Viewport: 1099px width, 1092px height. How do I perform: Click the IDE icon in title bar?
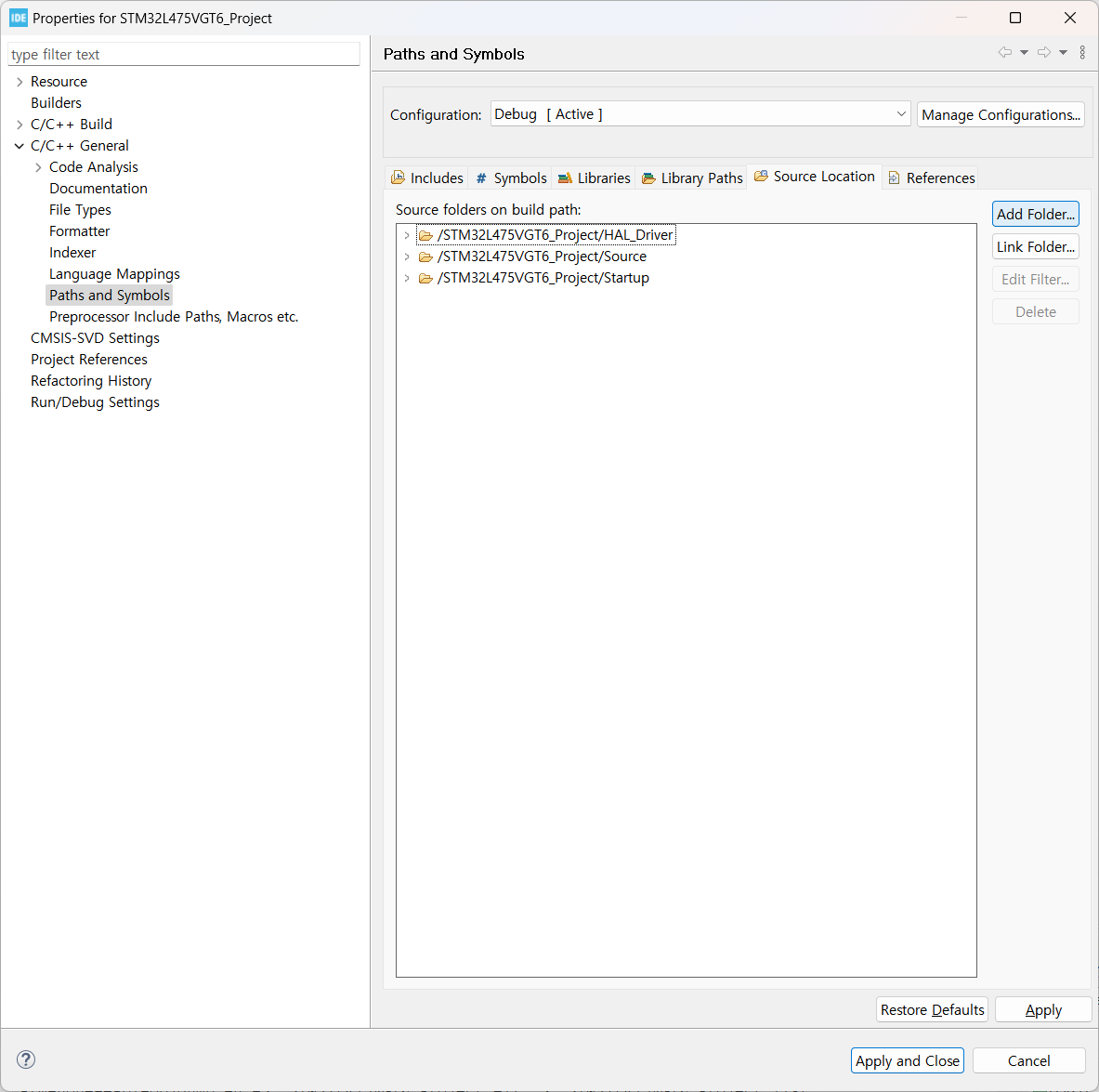pyautogui.click(x=19, y=19)
